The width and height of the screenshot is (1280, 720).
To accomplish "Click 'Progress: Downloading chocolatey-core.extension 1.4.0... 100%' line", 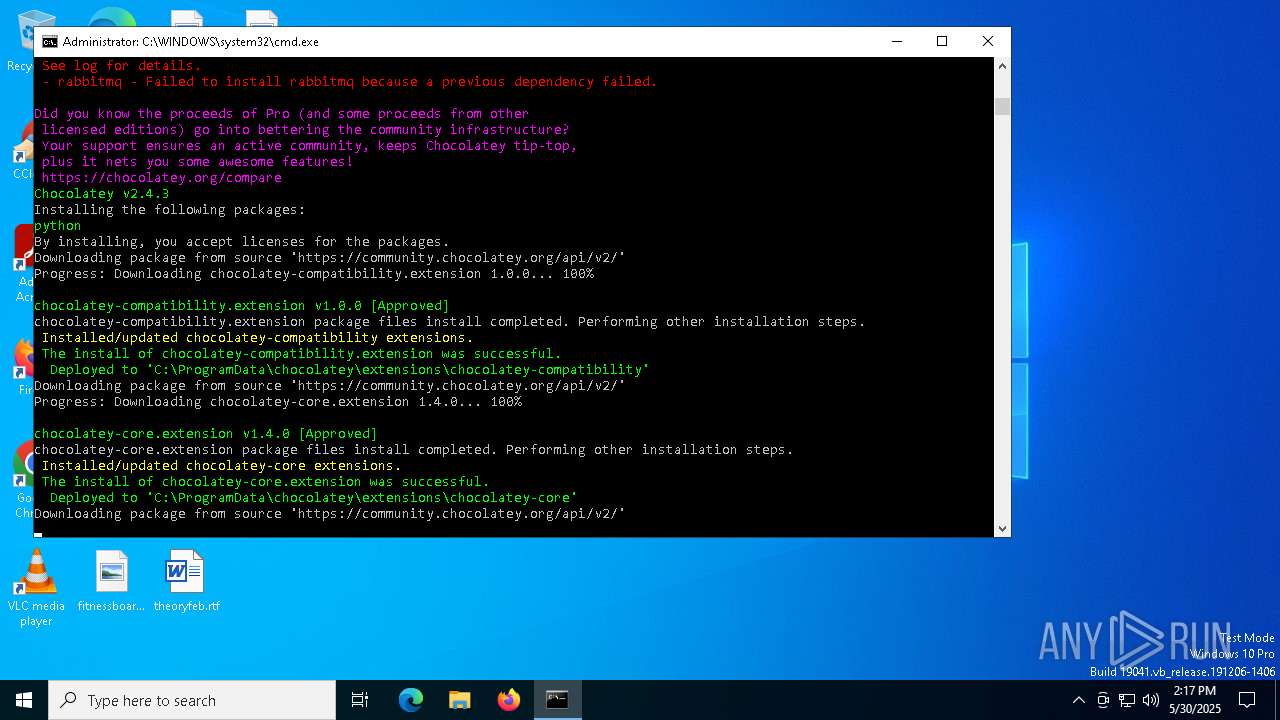I will coord(277,401).
